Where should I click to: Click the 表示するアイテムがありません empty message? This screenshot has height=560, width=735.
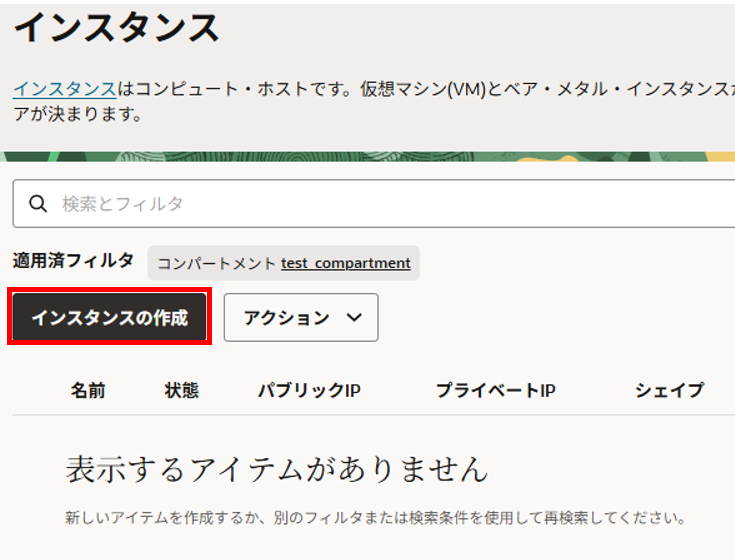click(x=277, y=468)
